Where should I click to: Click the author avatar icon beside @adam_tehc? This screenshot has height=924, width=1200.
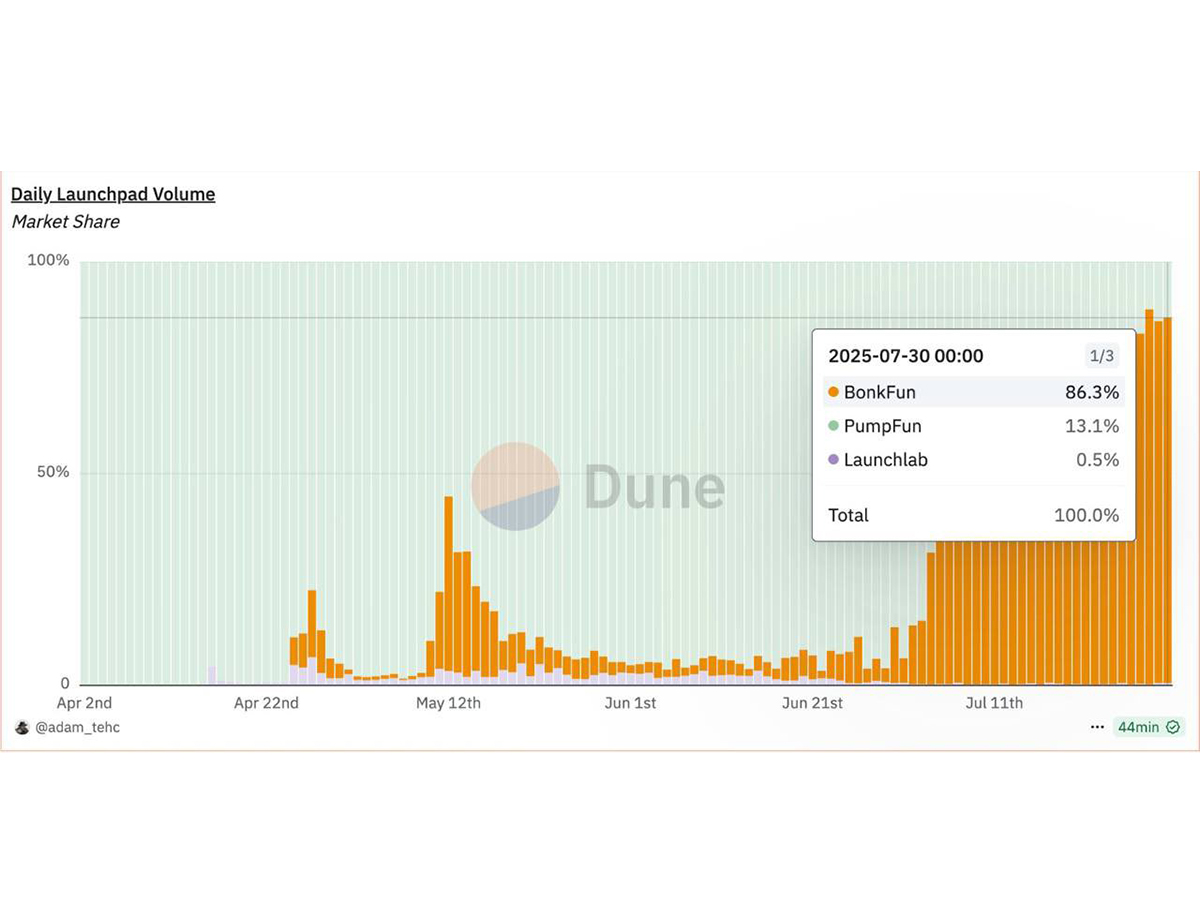[x=22, y=727]
